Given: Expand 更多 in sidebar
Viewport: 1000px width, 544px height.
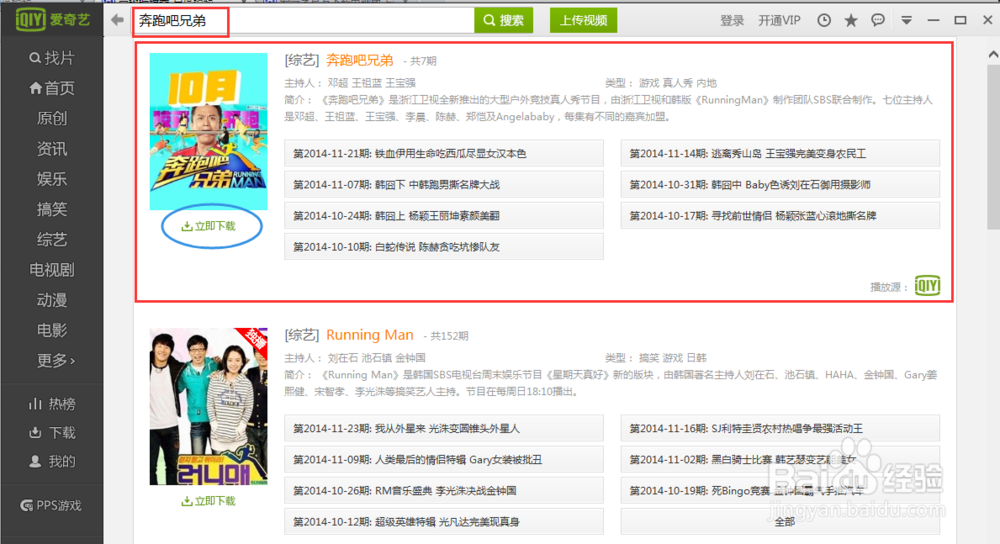Looking at the screenshot, I should coord(55,360).
